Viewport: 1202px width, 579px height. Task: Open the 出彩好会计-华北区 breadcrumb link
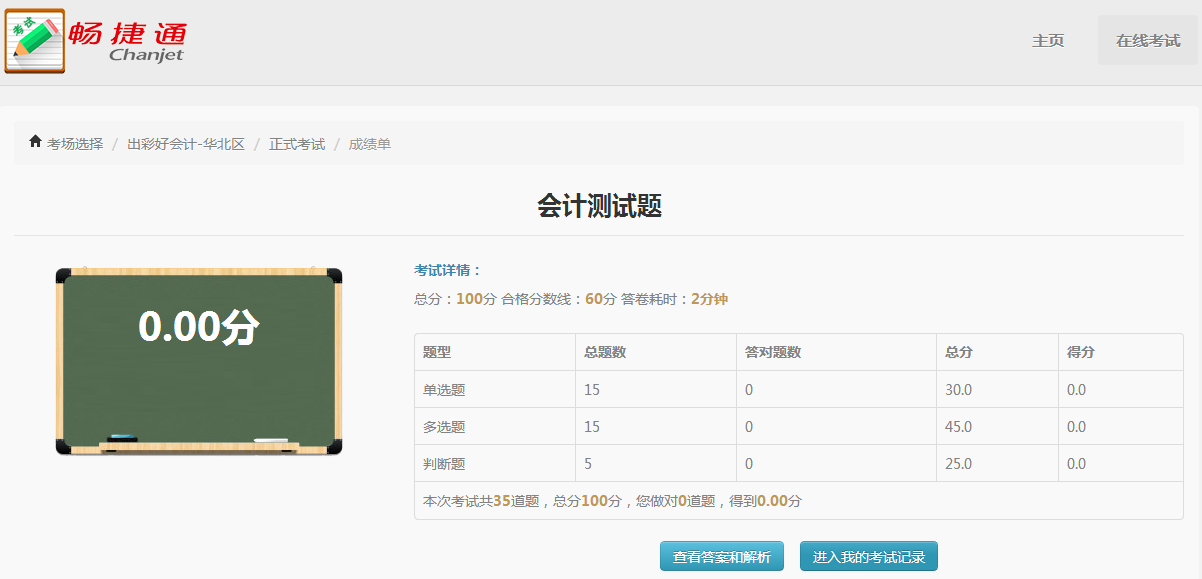point(186,144)
